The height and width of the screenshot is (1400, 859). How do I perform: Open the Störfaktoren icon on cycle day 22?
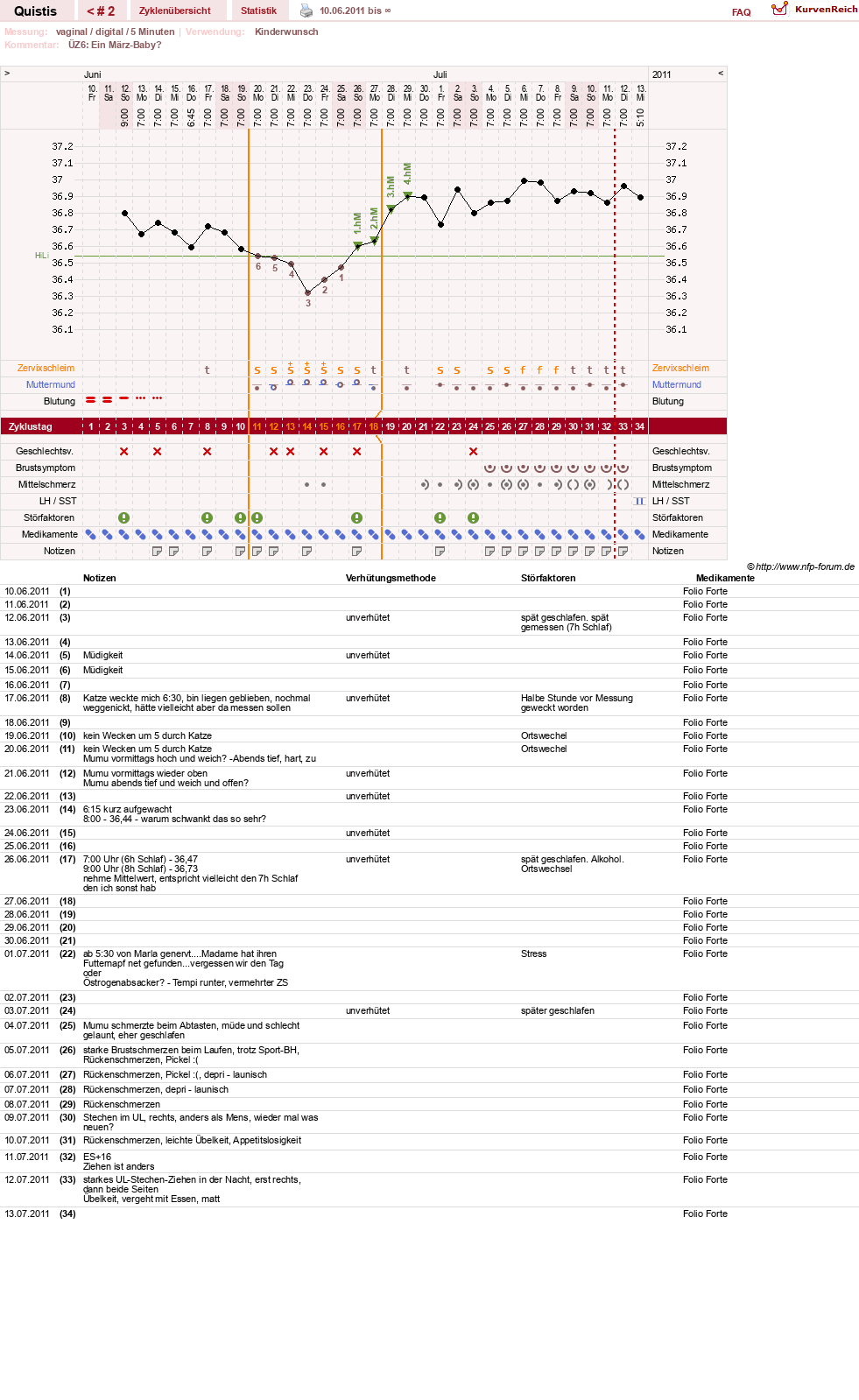pos(440,518)
